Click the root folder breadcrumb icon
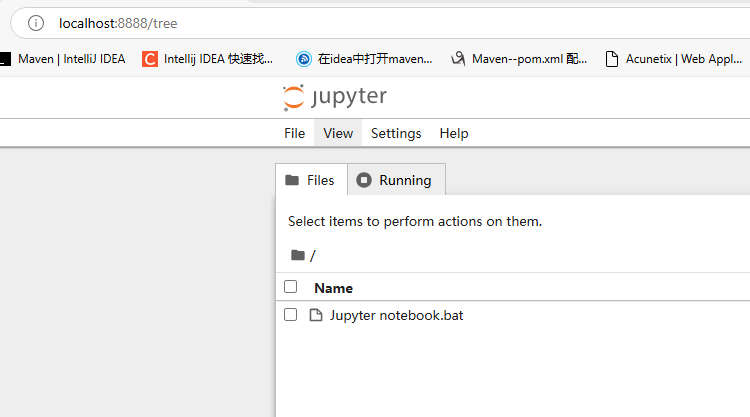Viewport: 750px width, 417px height. coord(298,255)
